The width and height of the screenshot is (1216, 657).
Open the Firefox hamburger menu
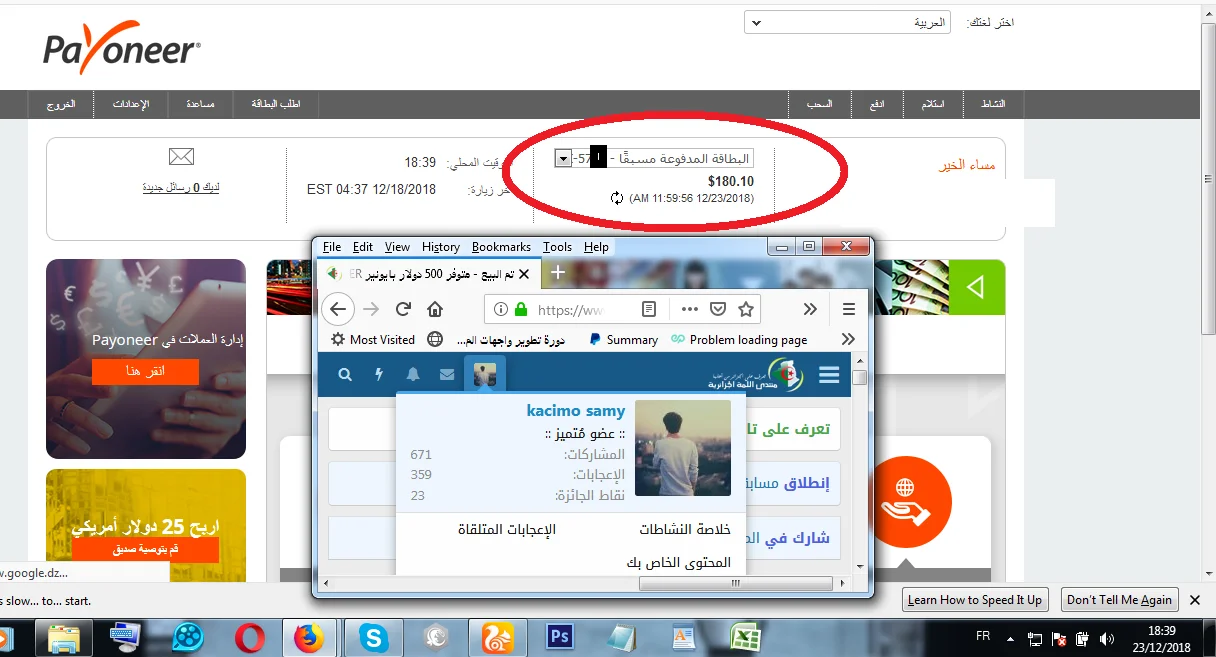[x=849, y=309]
